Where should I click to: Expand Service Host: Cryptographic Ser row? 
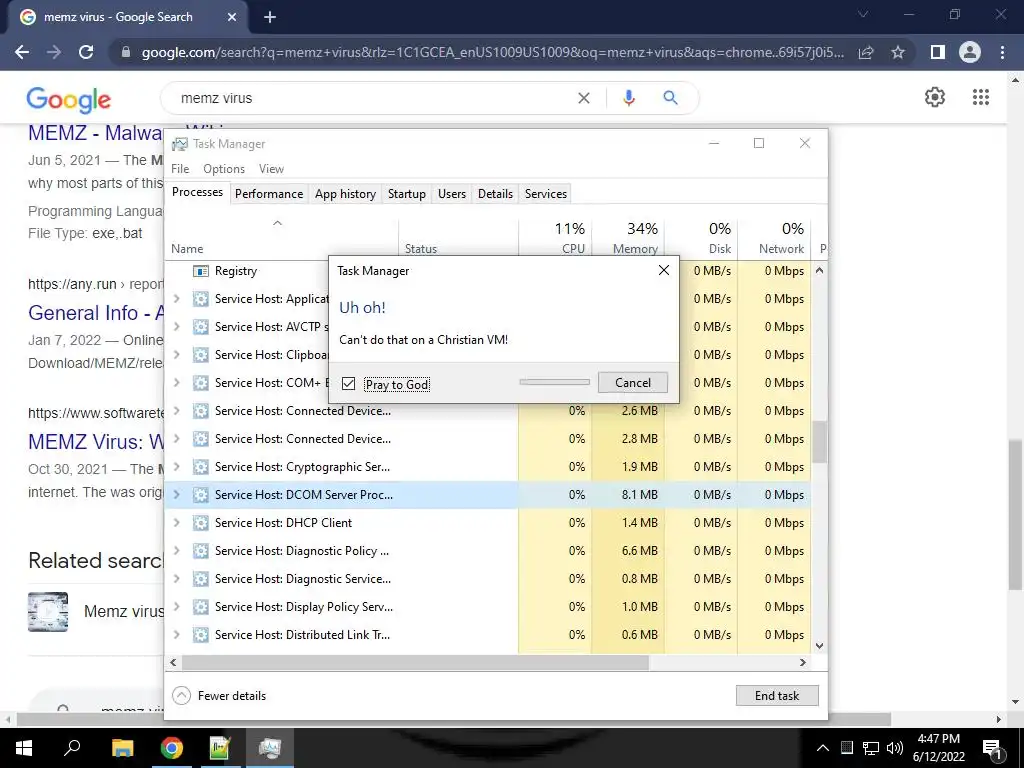(176, 466)
